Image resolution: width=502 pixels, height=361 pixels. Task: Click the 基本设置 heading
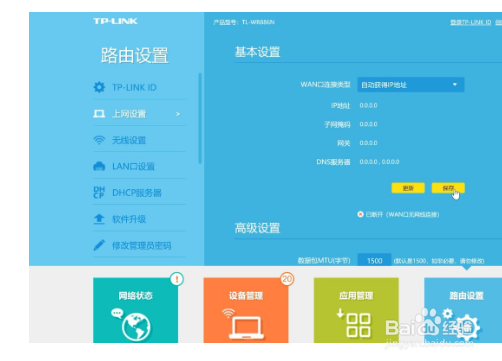(257, 52)
